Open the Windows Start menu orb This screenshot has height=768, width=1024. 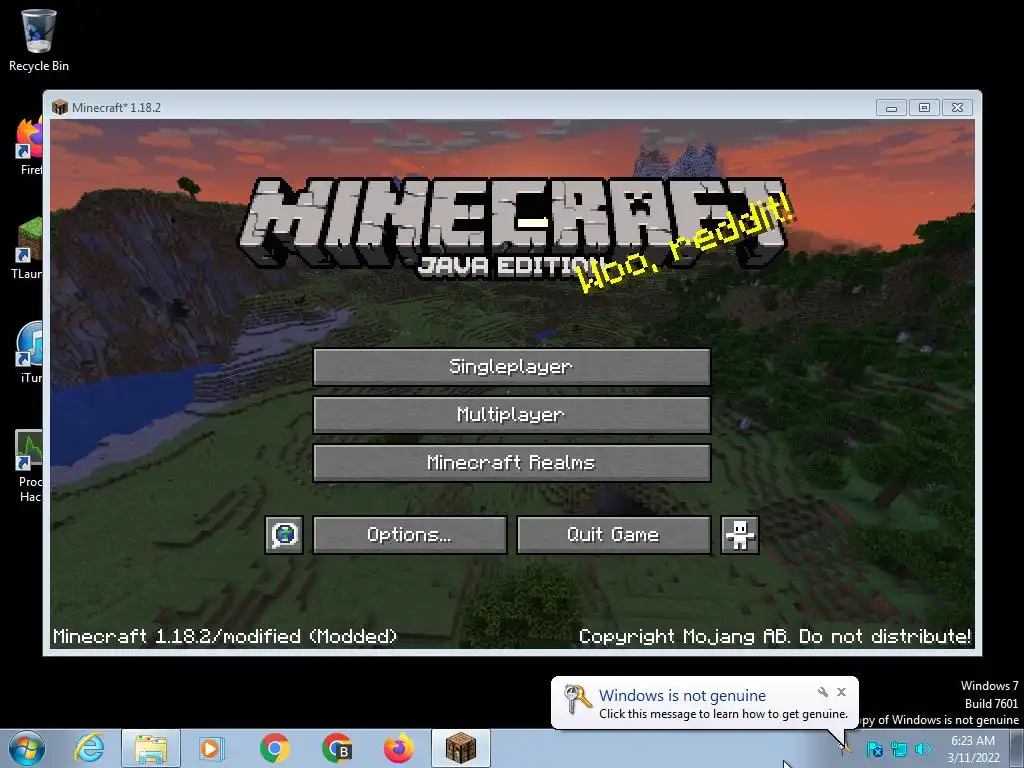pyautogui.click(x=27, y=748)
